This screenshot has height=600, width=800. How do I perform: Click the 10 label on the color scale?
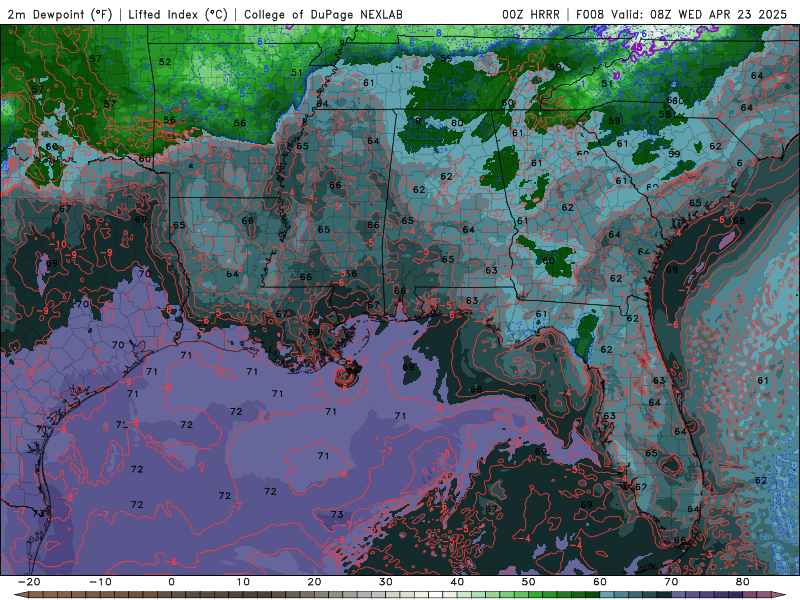[243, 582]
